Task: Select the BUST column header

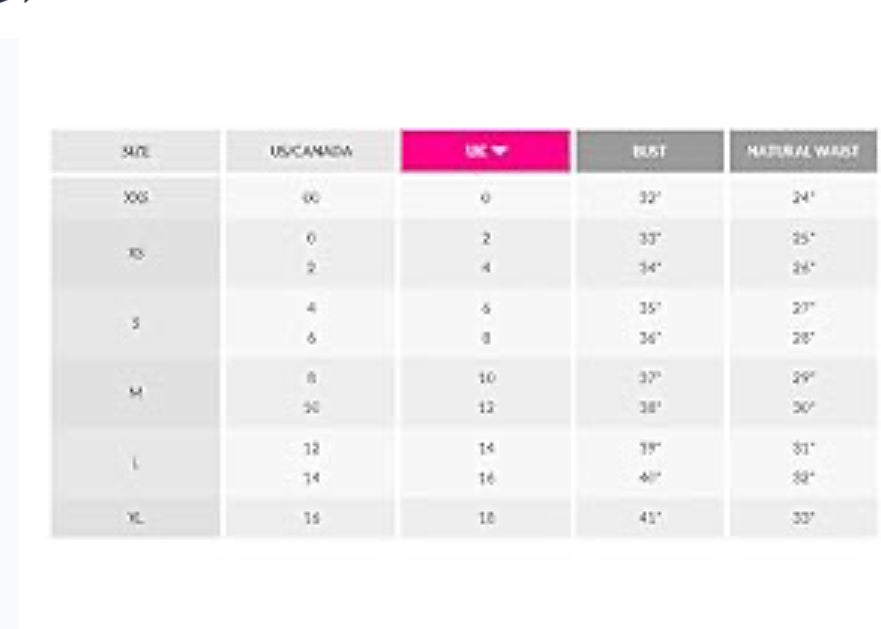Action: click(x=650, y=151)
